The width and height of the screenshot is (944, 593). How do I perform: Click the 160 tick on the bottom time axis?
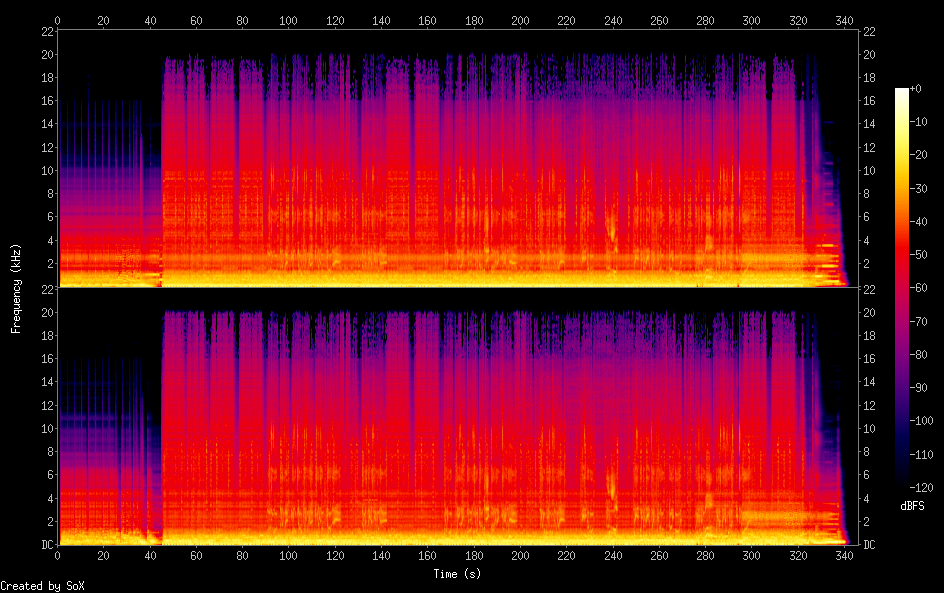point(428,558)
